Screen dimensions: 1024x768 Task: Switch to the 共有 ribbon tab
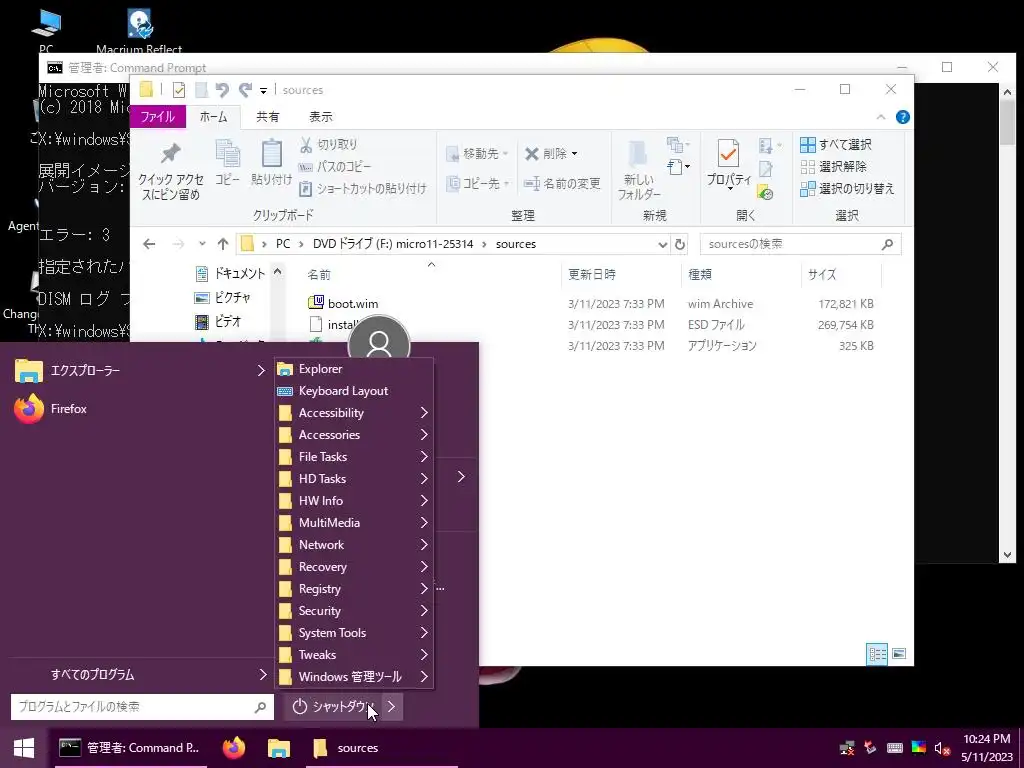(268, 117)
